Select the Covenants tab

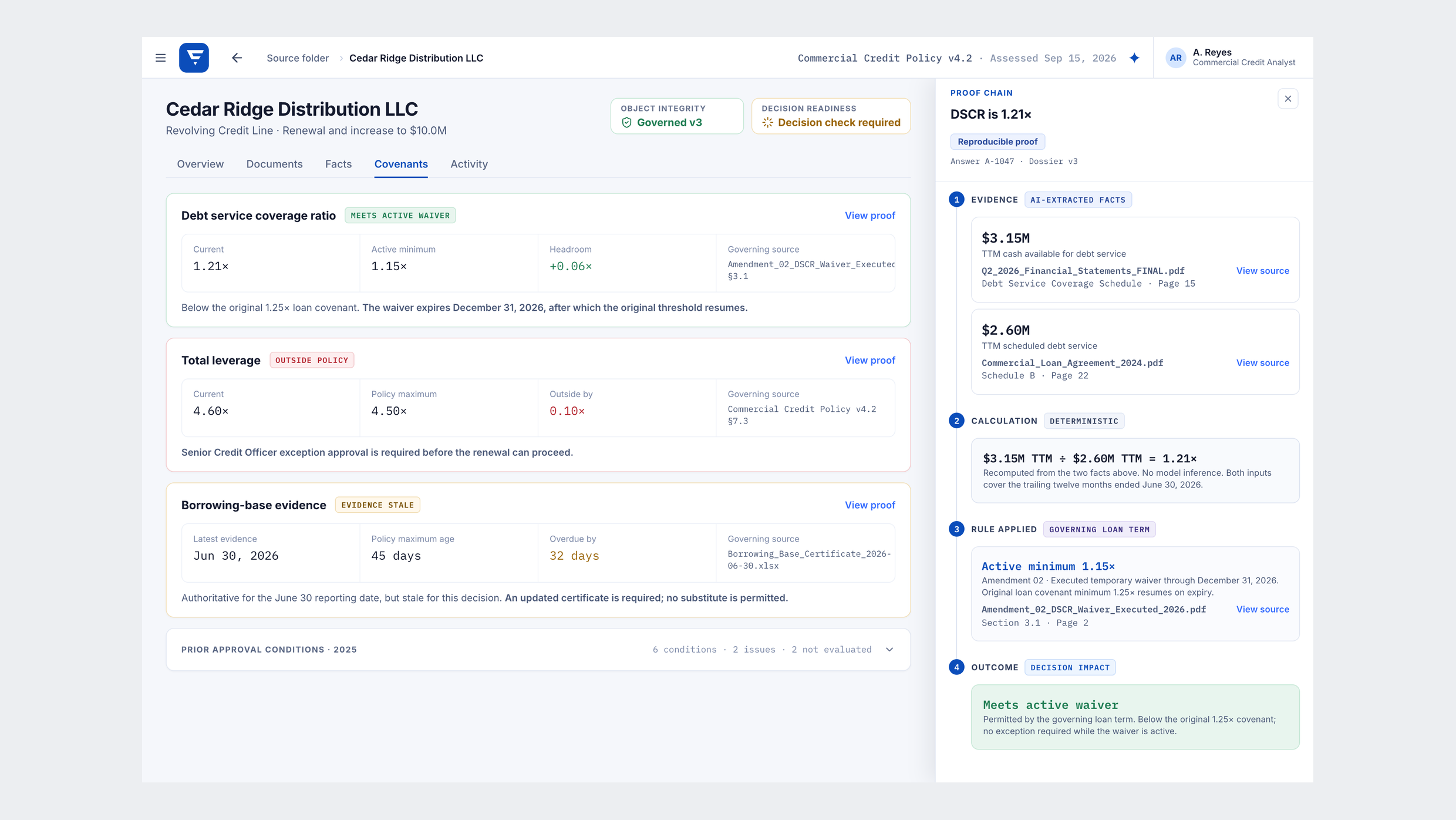(401, 164)
